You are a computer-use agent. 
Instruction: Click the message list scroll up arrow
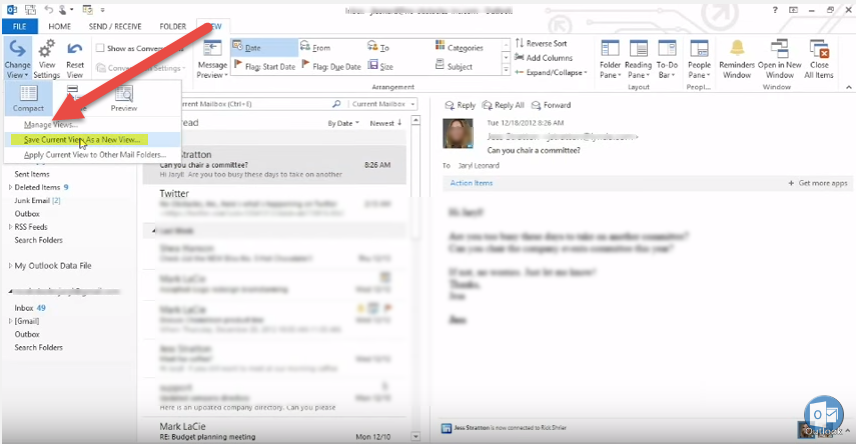click(416, 120)
